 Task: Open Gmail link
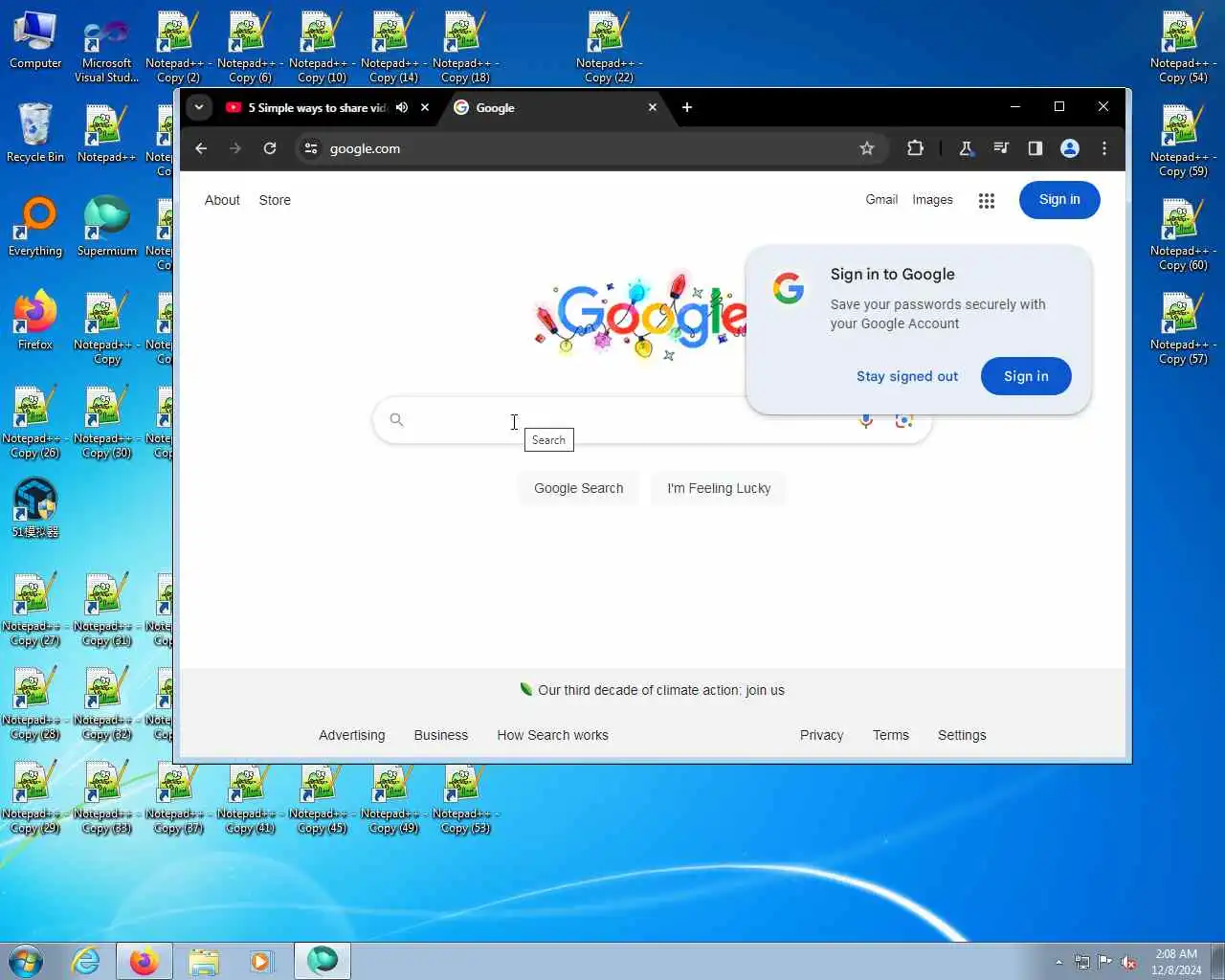(881, 199)
